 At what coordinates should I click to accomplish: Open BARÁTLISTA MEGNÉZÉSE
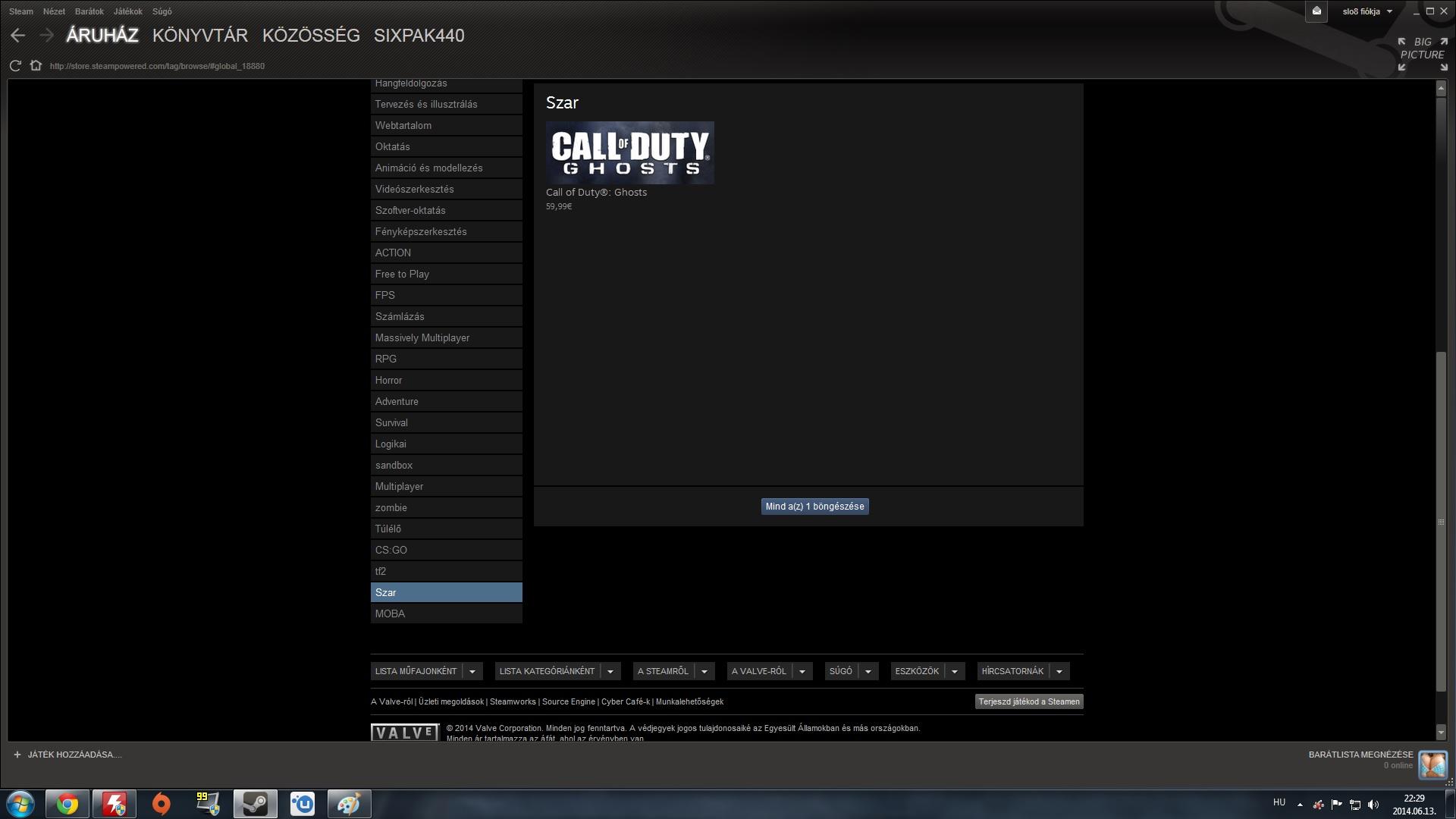(1361, 755)
